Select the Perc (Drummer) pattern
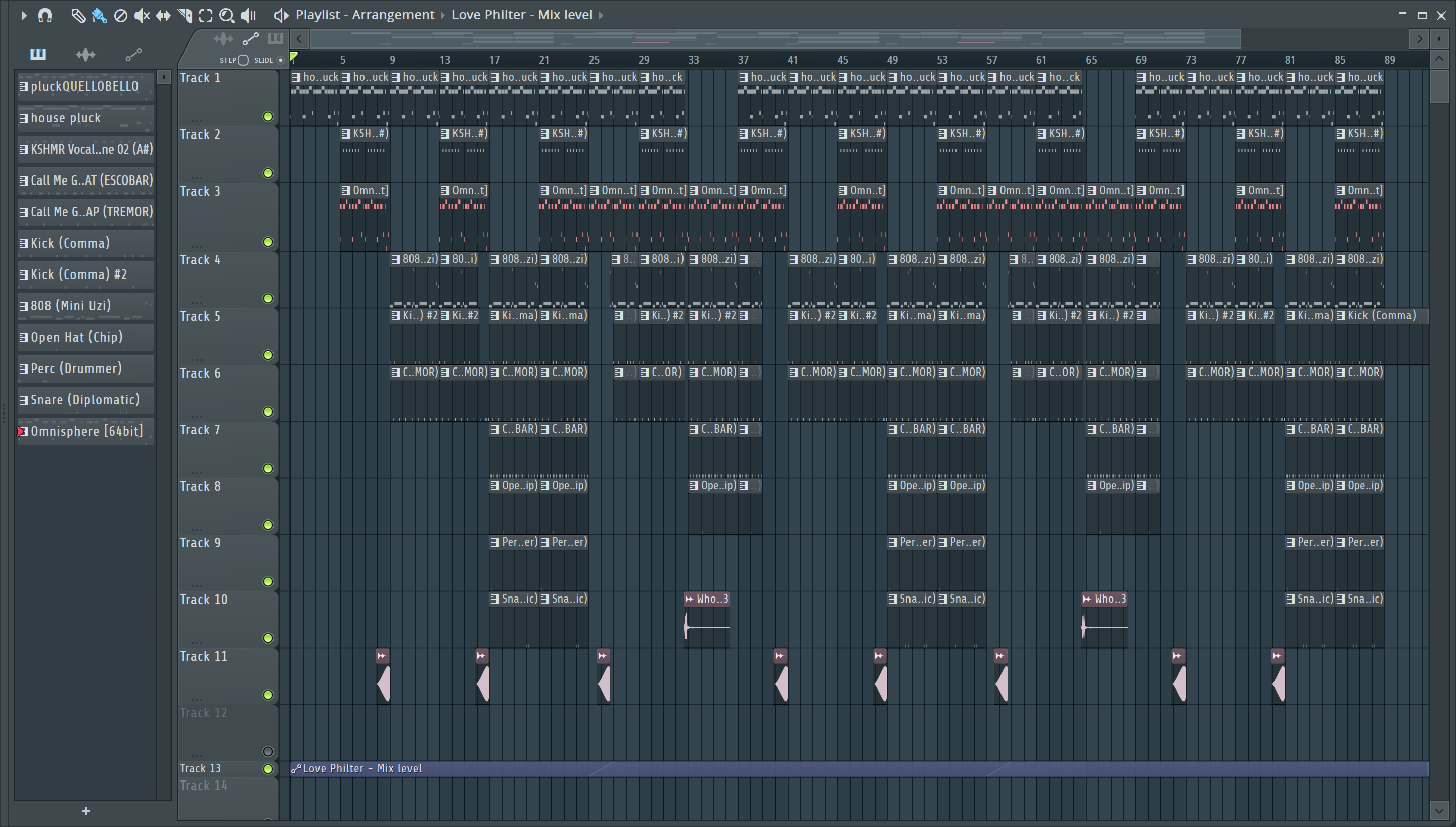The width and height of the screenshot is (1456, 827). (x=86, y=368)
